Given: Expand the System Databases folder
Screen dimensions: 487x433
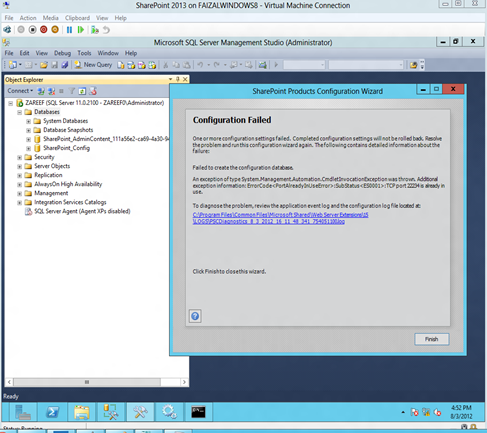Looking at the screenshot, I should tap(28, 121).
